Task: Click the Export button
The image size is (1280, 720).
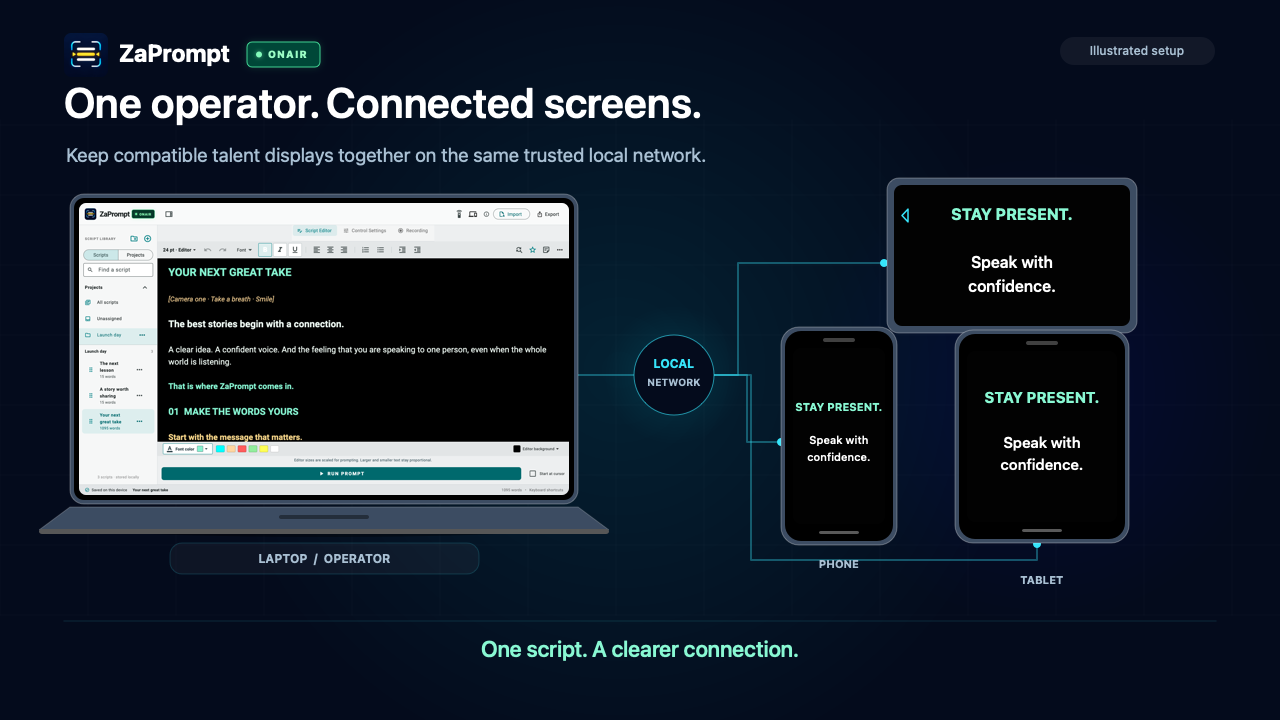Action: click(548, 214)
